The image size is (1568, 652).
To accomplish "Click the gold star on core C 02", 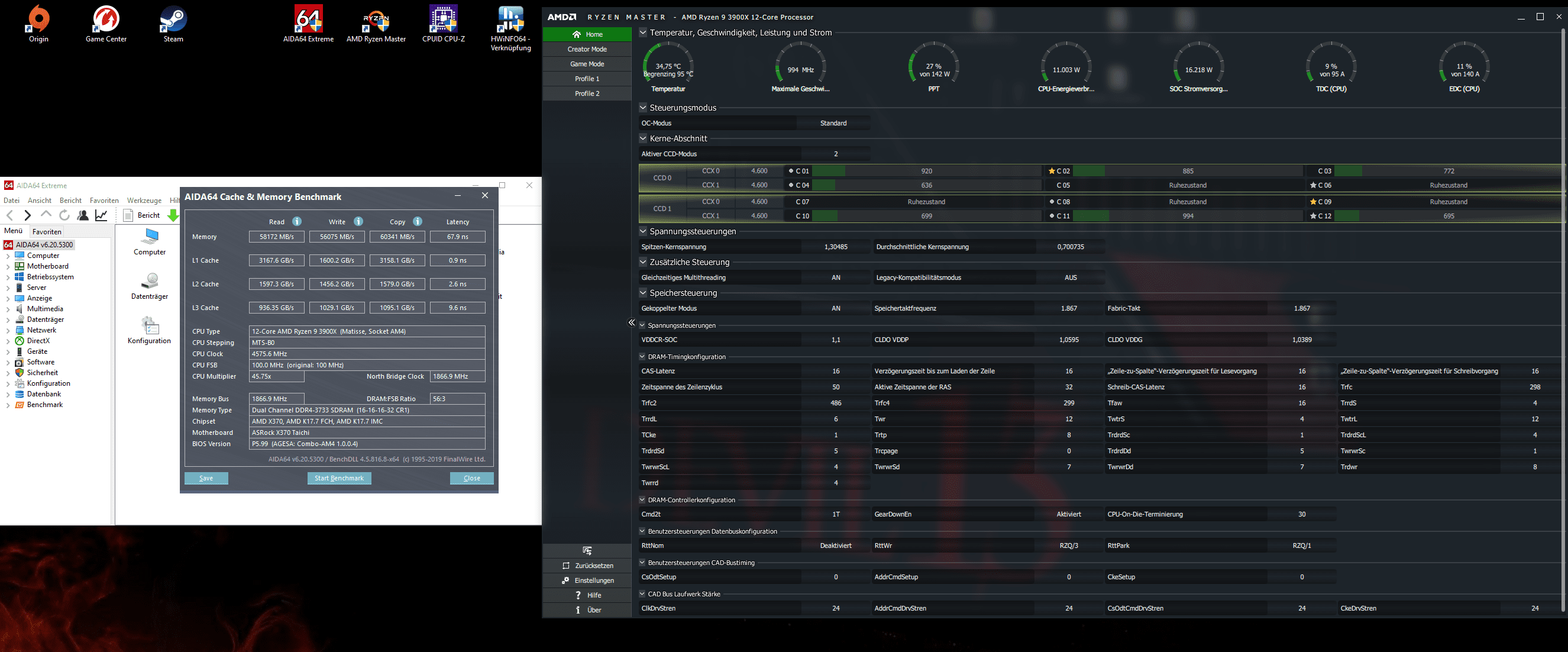I will coord(1052,171).
